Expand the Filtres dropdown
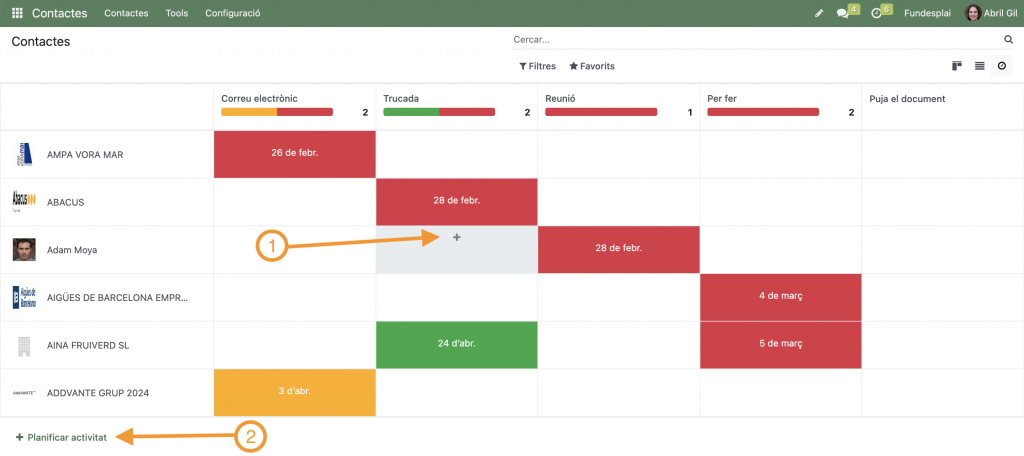Screen dimensions: 1024x456 pos(537,66)
